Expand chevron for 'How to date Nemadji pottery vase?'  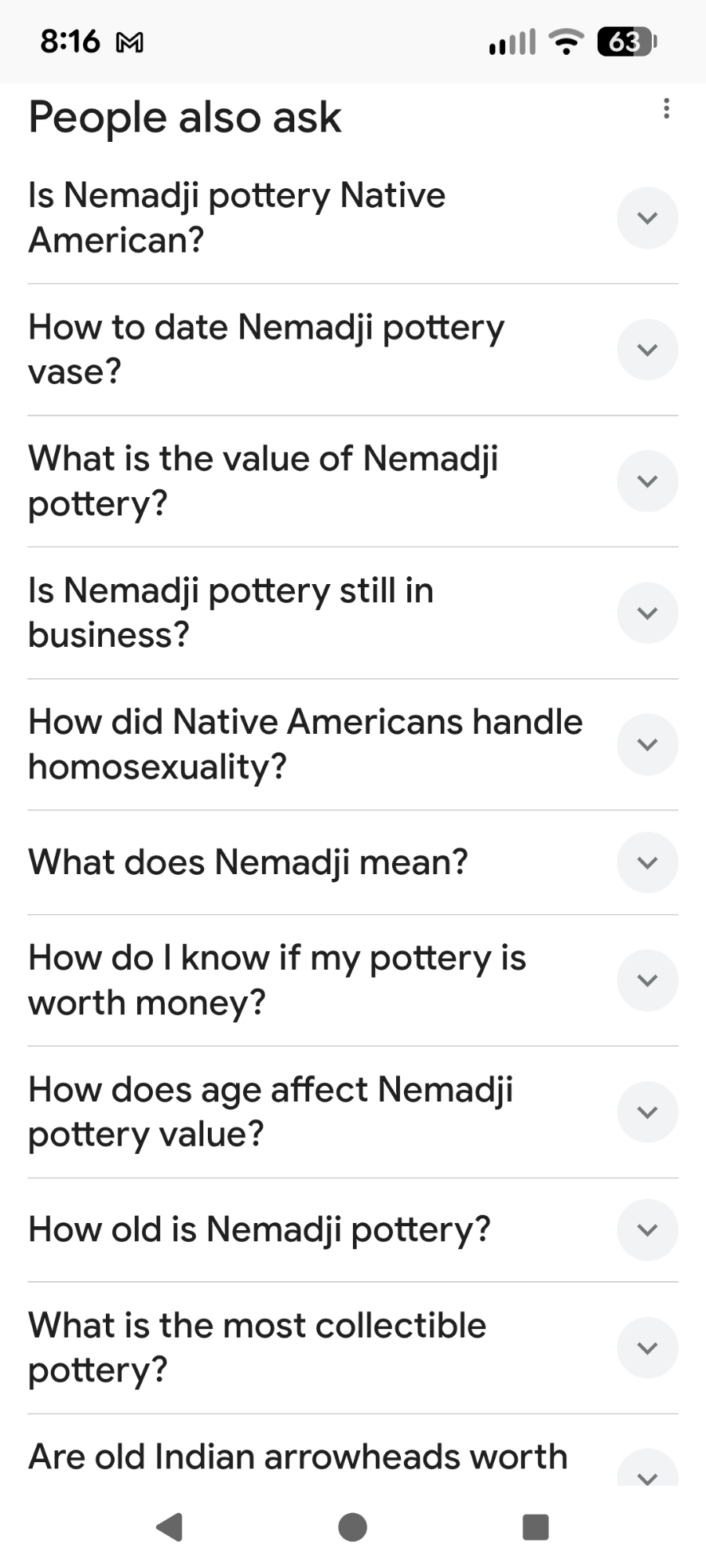coord(647,350)
